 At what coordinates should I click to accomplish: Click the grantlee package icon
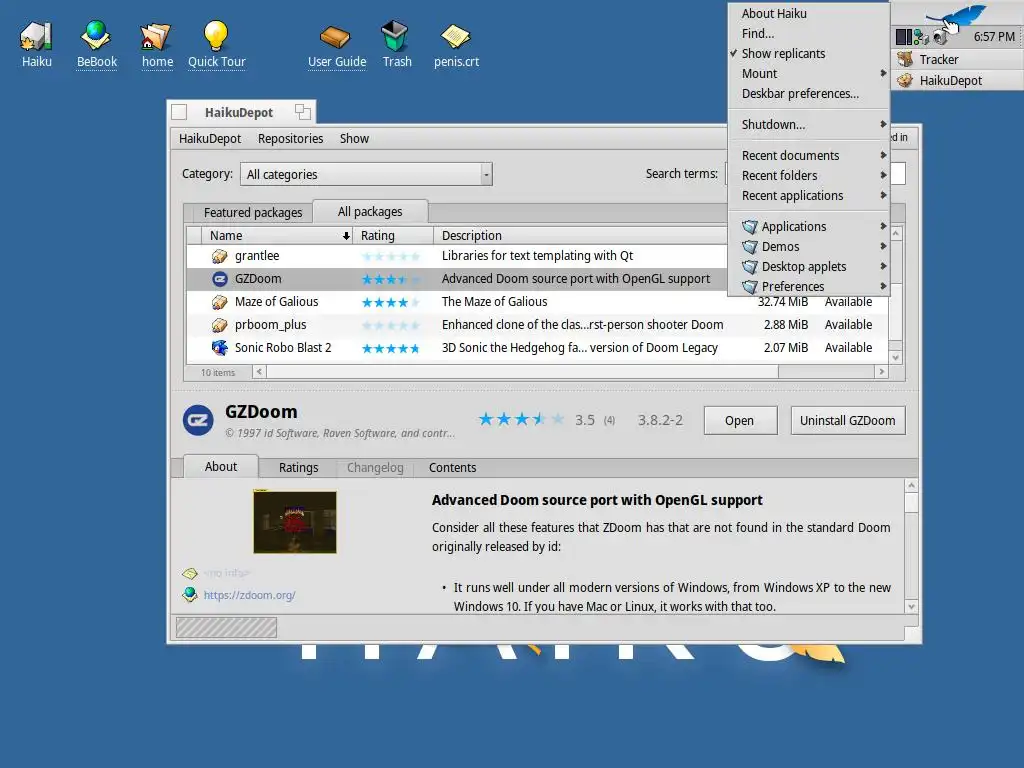(219, 256)
